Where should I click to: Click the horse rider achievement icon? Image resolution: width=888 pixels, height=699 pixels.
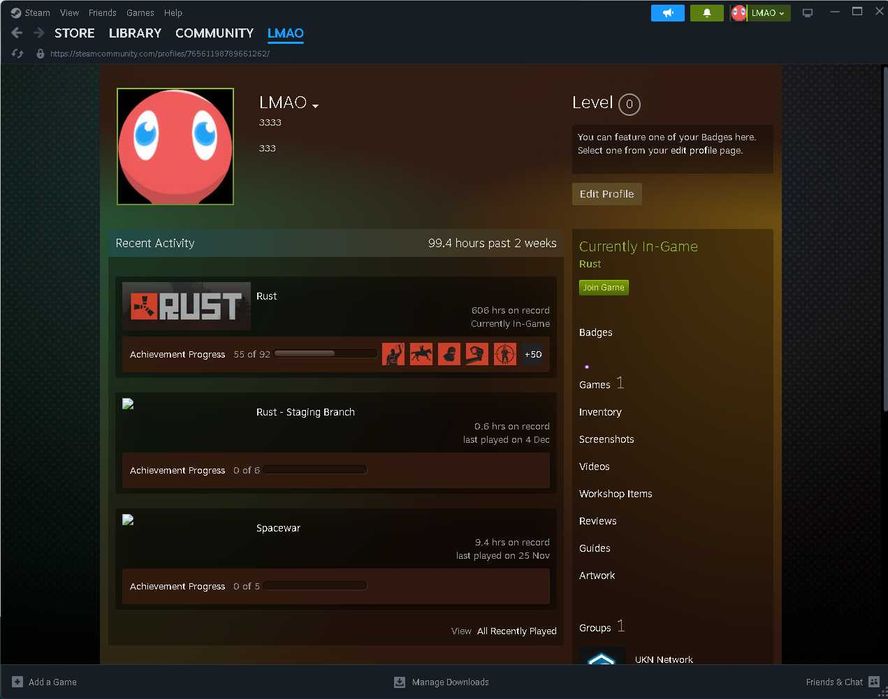tap(421, 354)
